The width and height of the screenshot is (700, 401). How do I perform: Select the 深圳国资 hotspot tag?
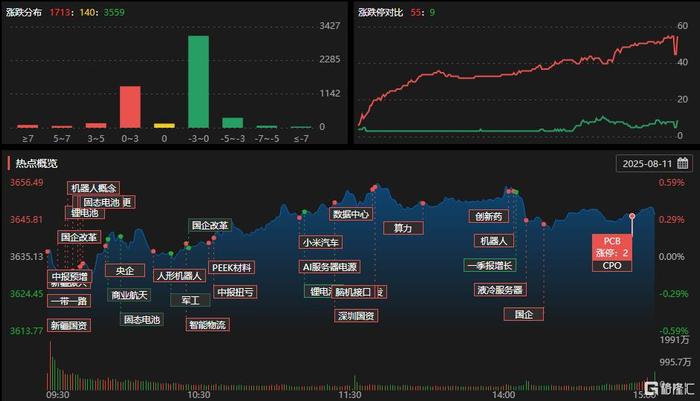(355, 316)
